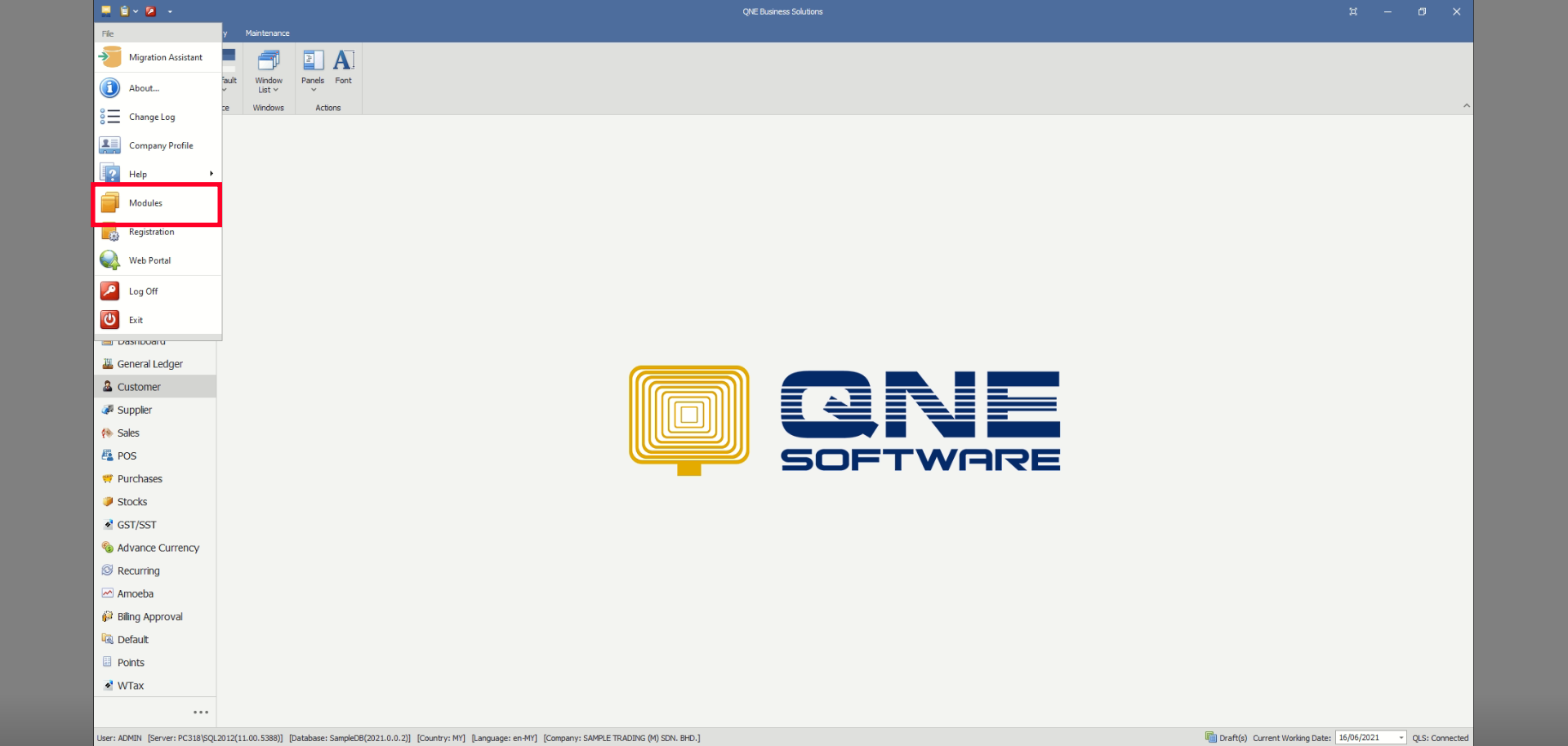Select Default in the navigation pane
The width and height of the screenshot is (1568, 746).
[155, 639]
